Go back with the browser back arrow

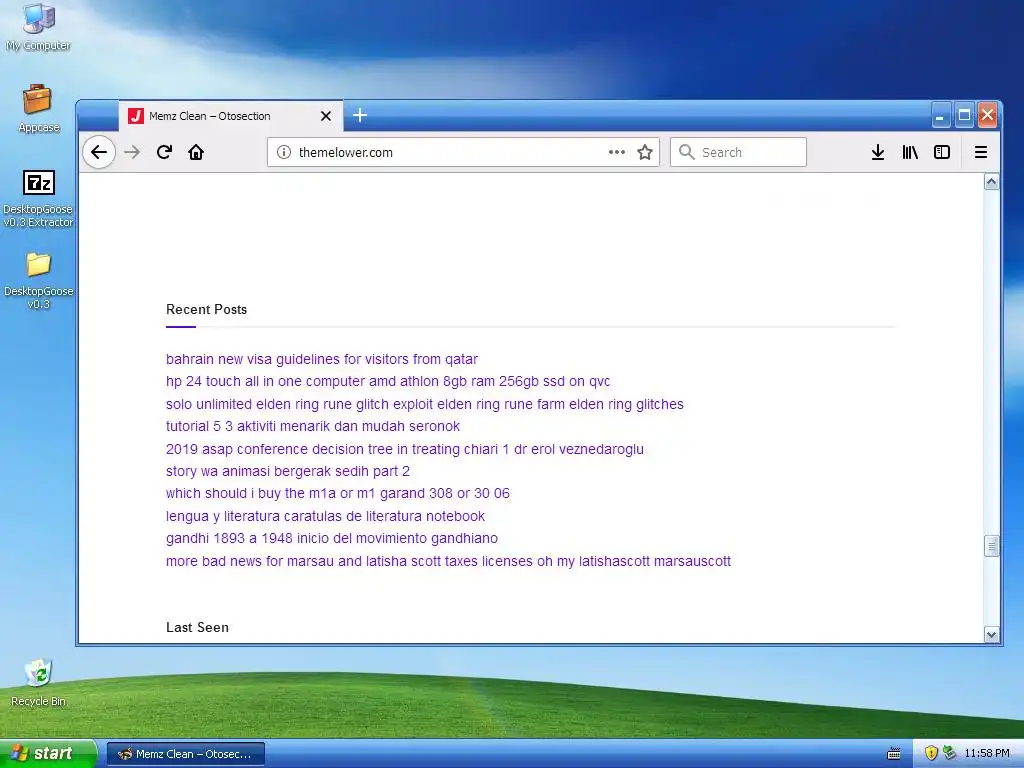(99, 152)
